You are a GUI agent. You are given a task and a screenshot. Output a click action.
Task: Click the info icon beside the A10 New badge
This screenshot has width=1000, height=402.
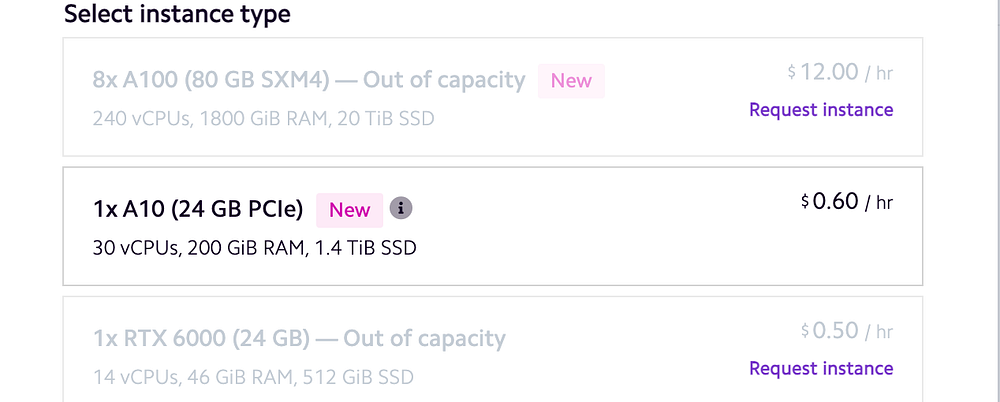pyautogui.click(x=401, y=209)
